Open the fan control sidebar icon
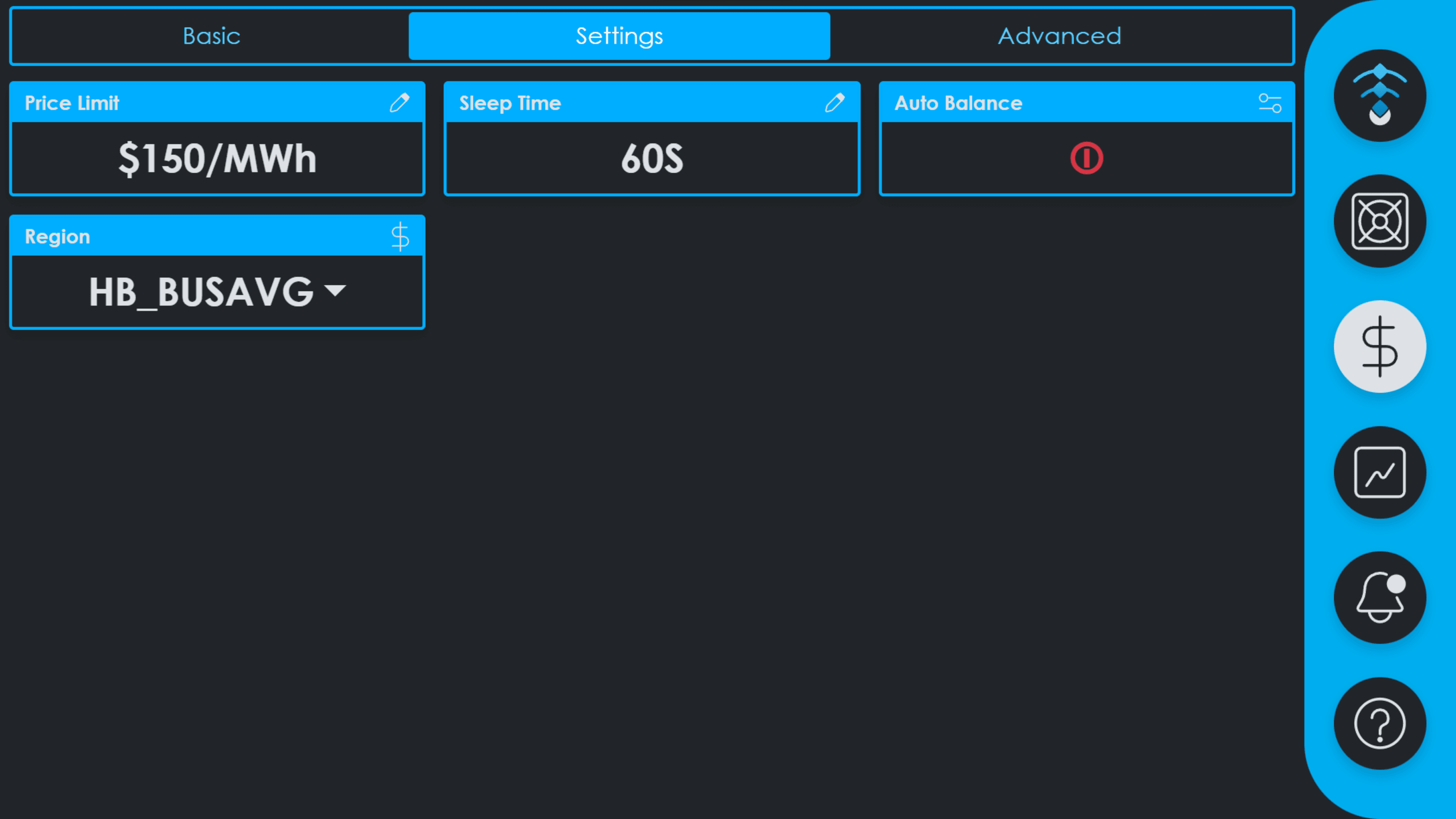1456x819 pixels. click(x=1379, y=221)
